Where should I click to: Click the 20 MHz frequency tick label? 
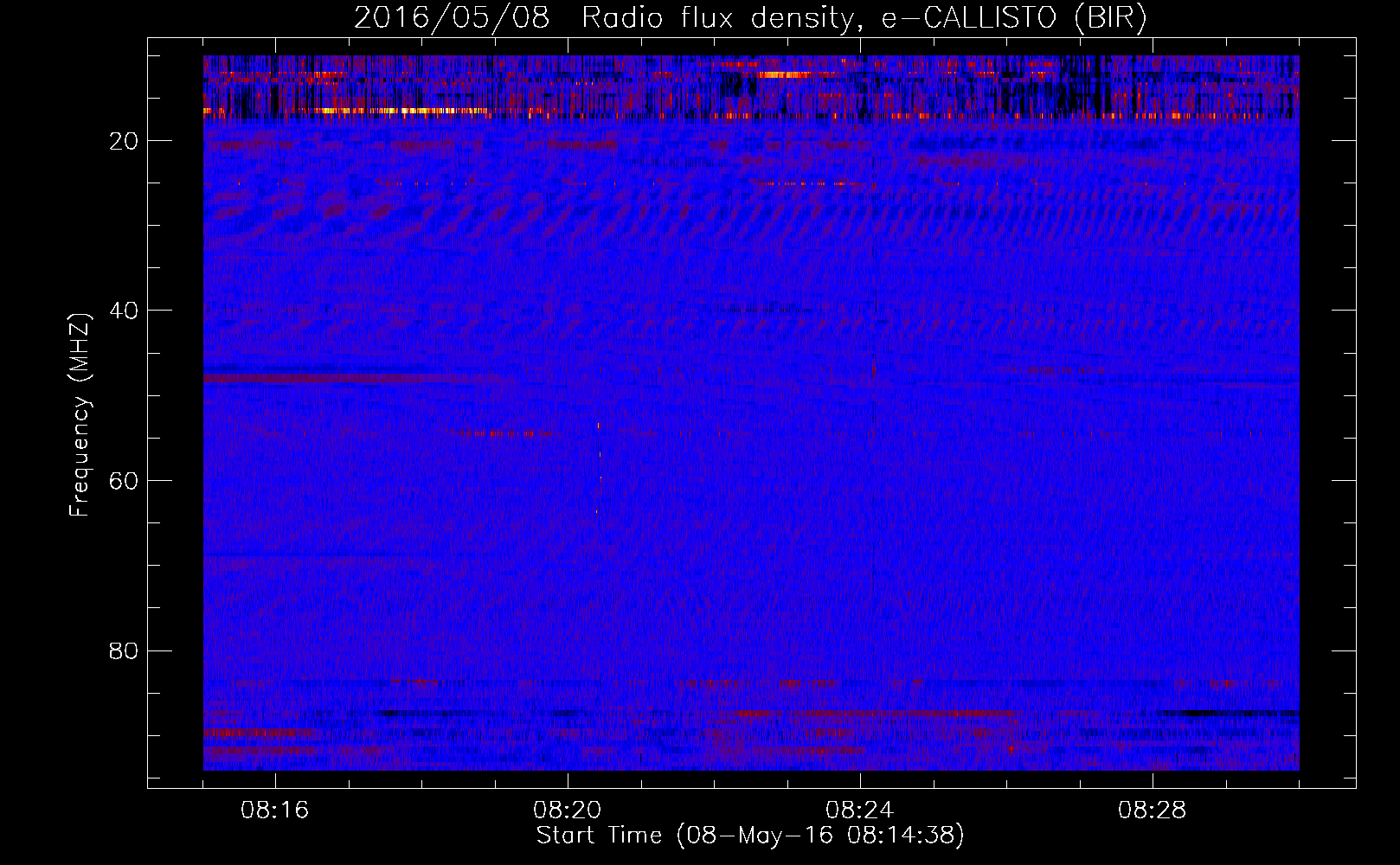click(125, 141)
